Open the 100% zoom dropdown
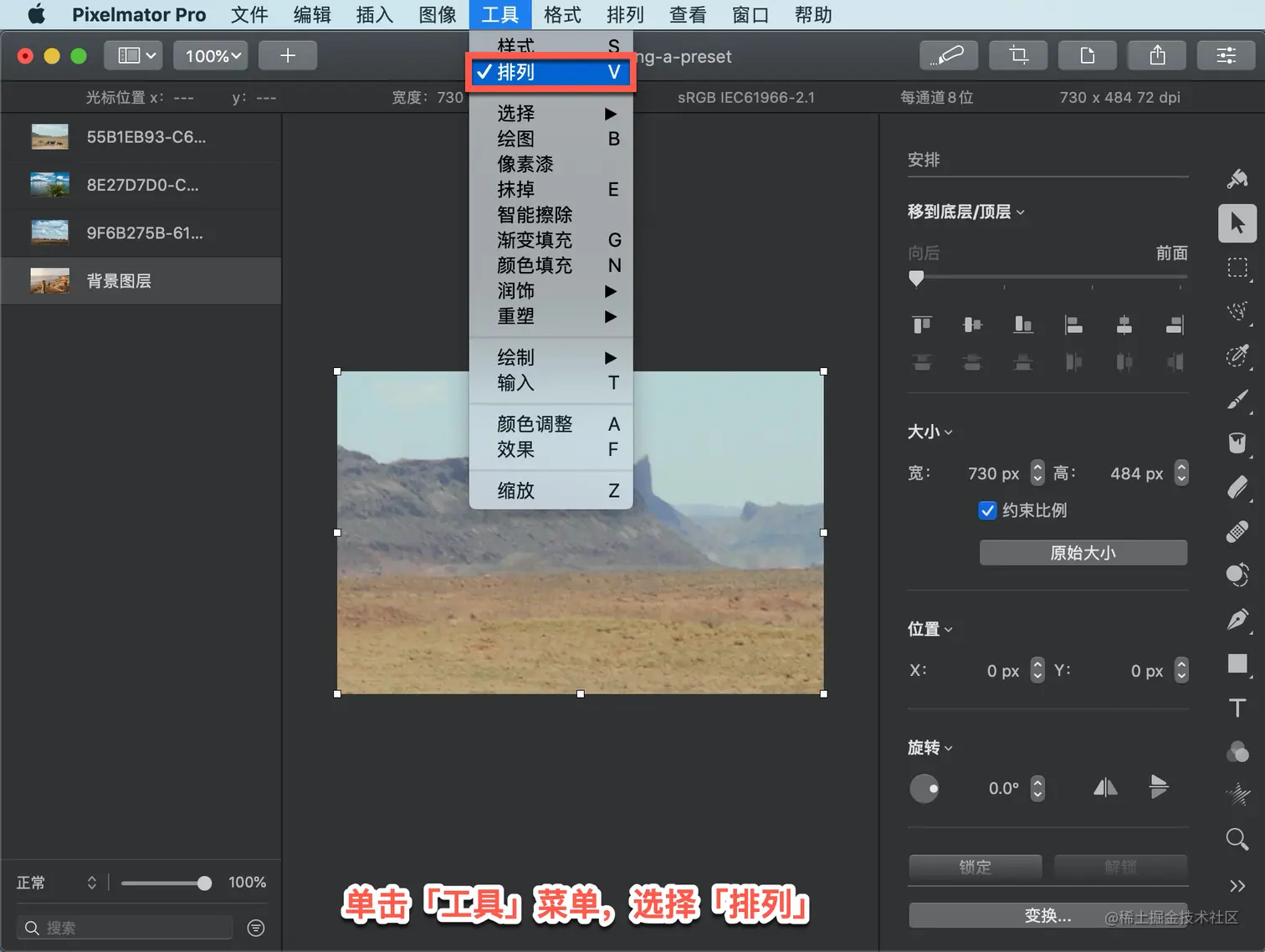 (211, 55)
